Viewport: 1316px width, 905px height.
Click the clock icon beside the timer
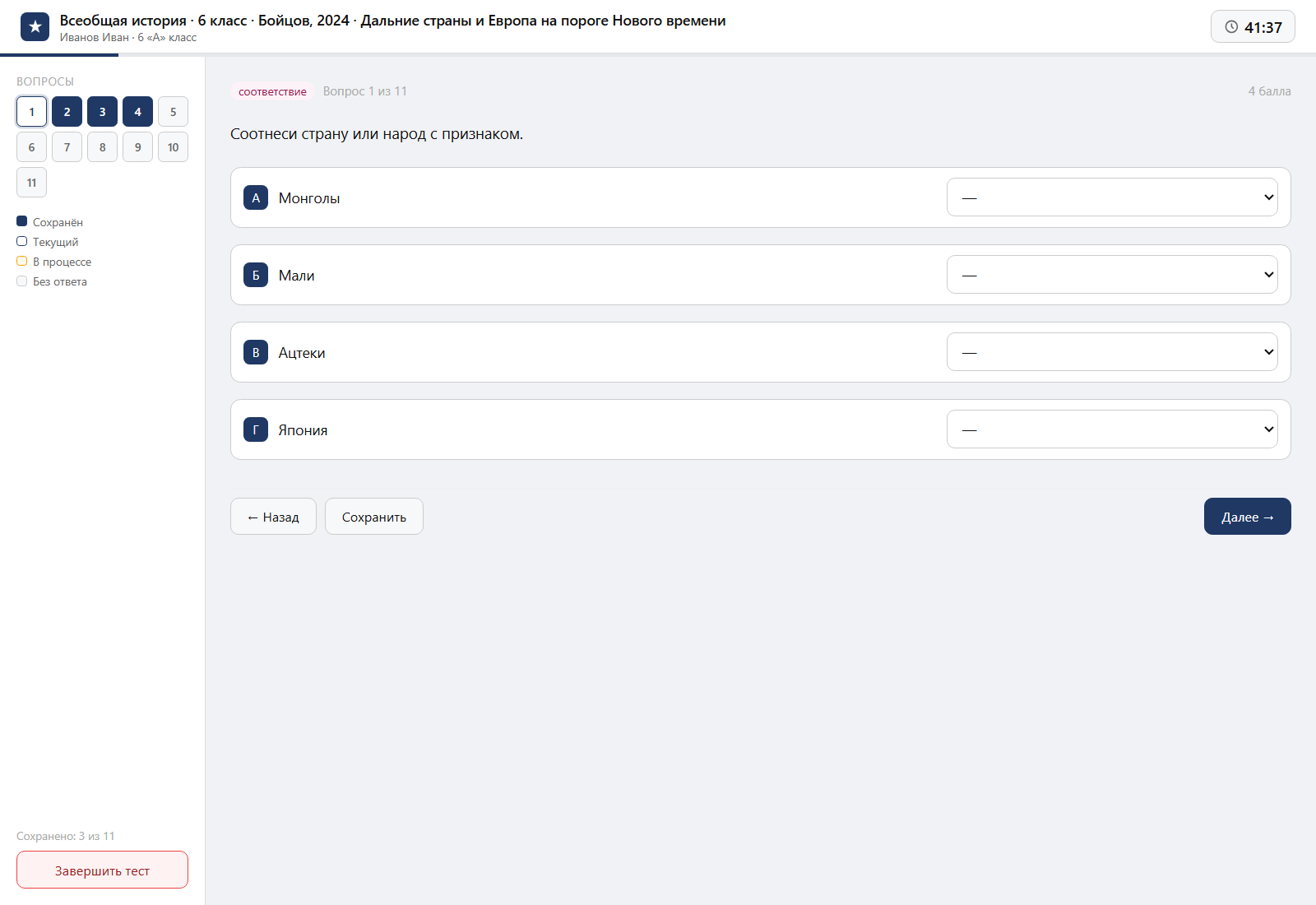(1231, 27)
